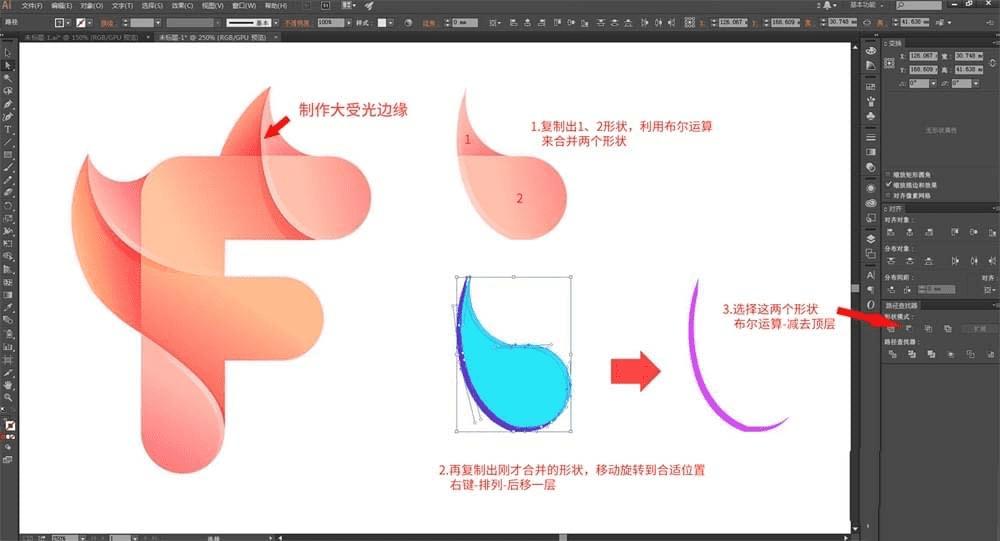Click Recolor Artwork icon in control bar

coord(408,22)
